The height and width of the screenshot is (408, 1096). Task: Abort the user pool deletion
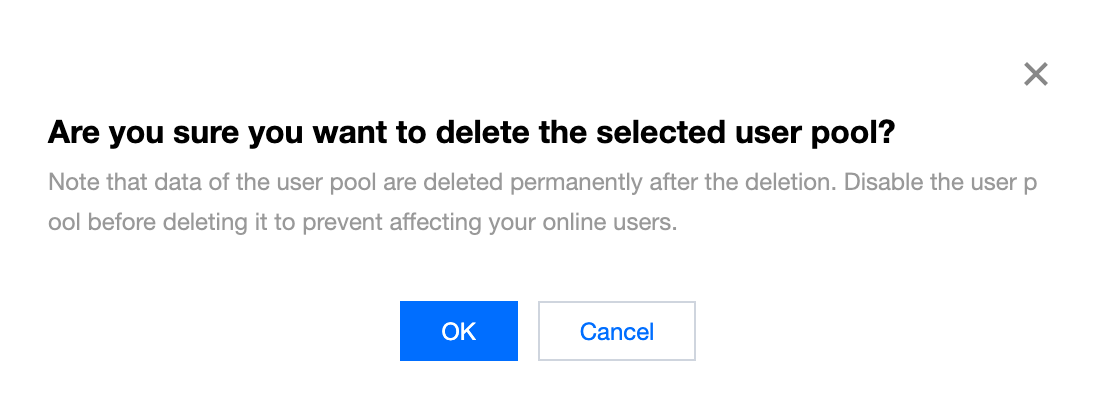(x=616, y=331)
